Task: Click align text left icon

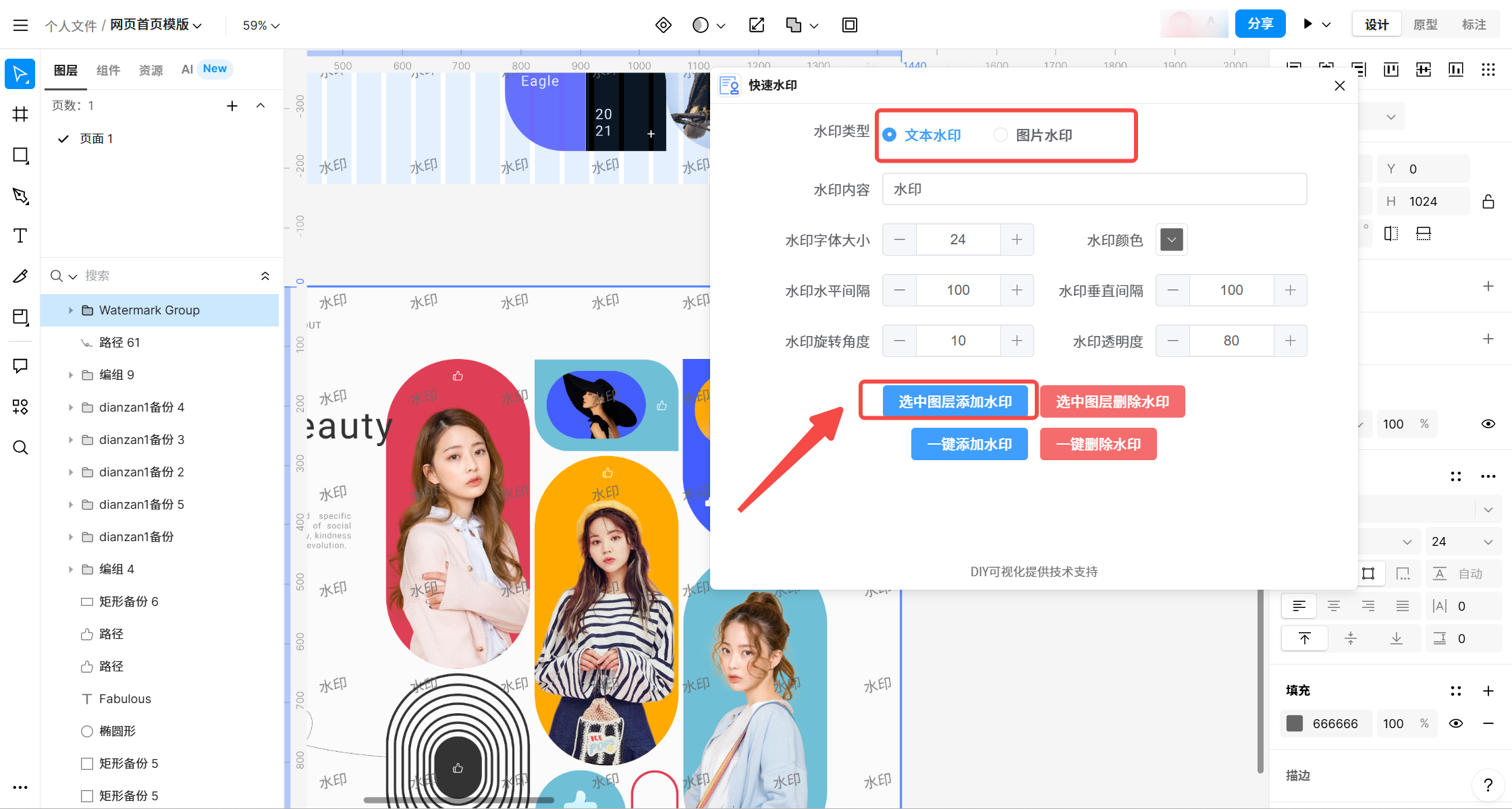Action: 1299,606
